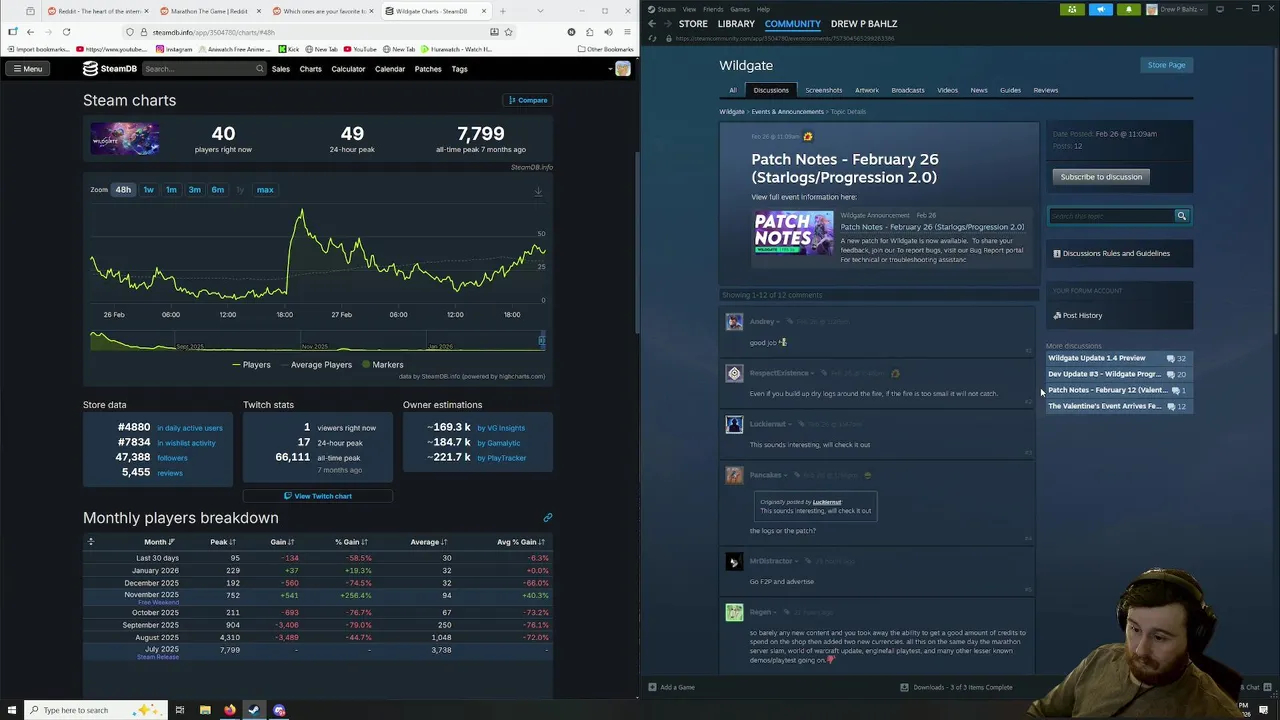The width and height of the screenshot is (1280, 720).
Task: Open Task View on the taskbar
Action: (x=180, y=710)
